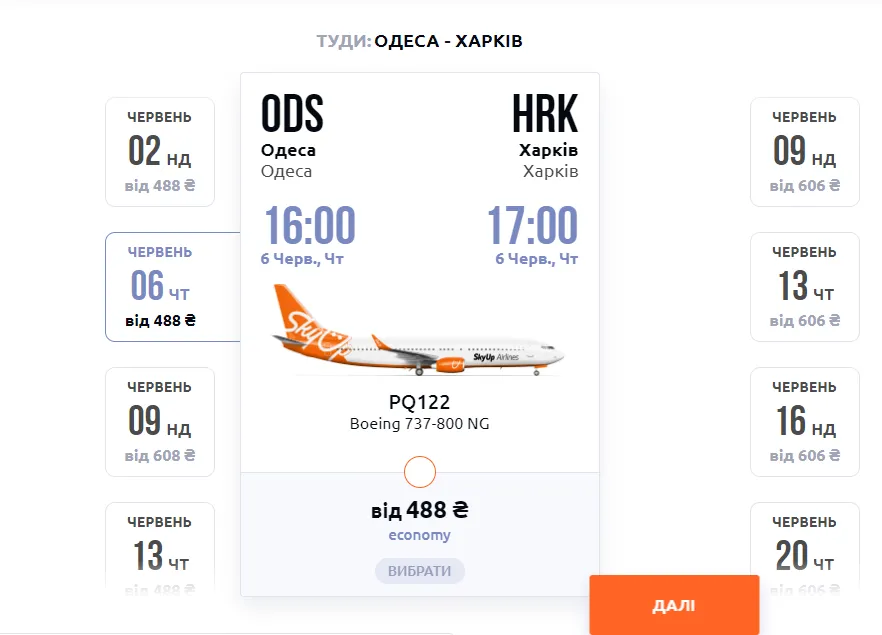Select the June 20 Thursday date card
882x635 pixels.
pyautogui.click(x=804, y=548)
